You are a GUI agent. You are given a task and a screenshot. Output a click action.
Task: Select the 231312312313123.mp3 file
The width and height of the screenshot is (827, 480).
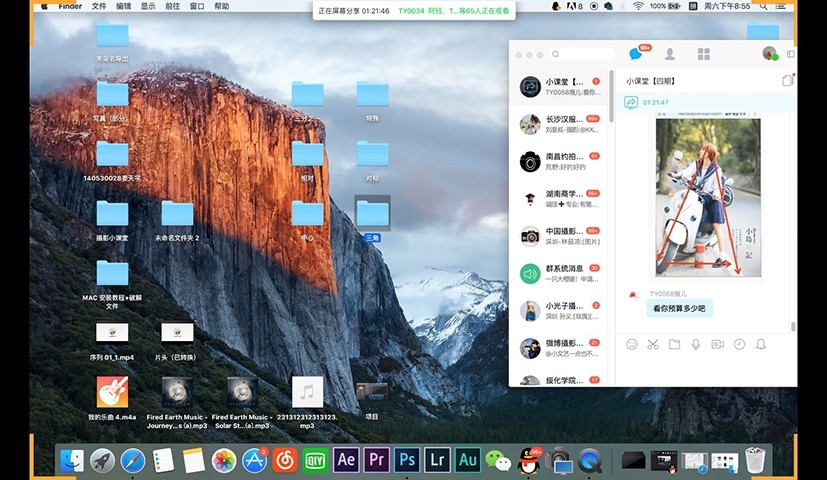[307, 402]
